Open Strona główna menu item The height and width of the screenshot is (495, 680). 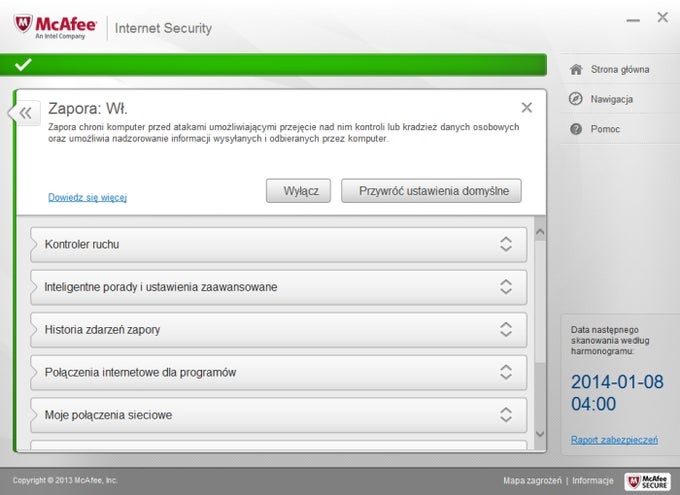point(620,69)
